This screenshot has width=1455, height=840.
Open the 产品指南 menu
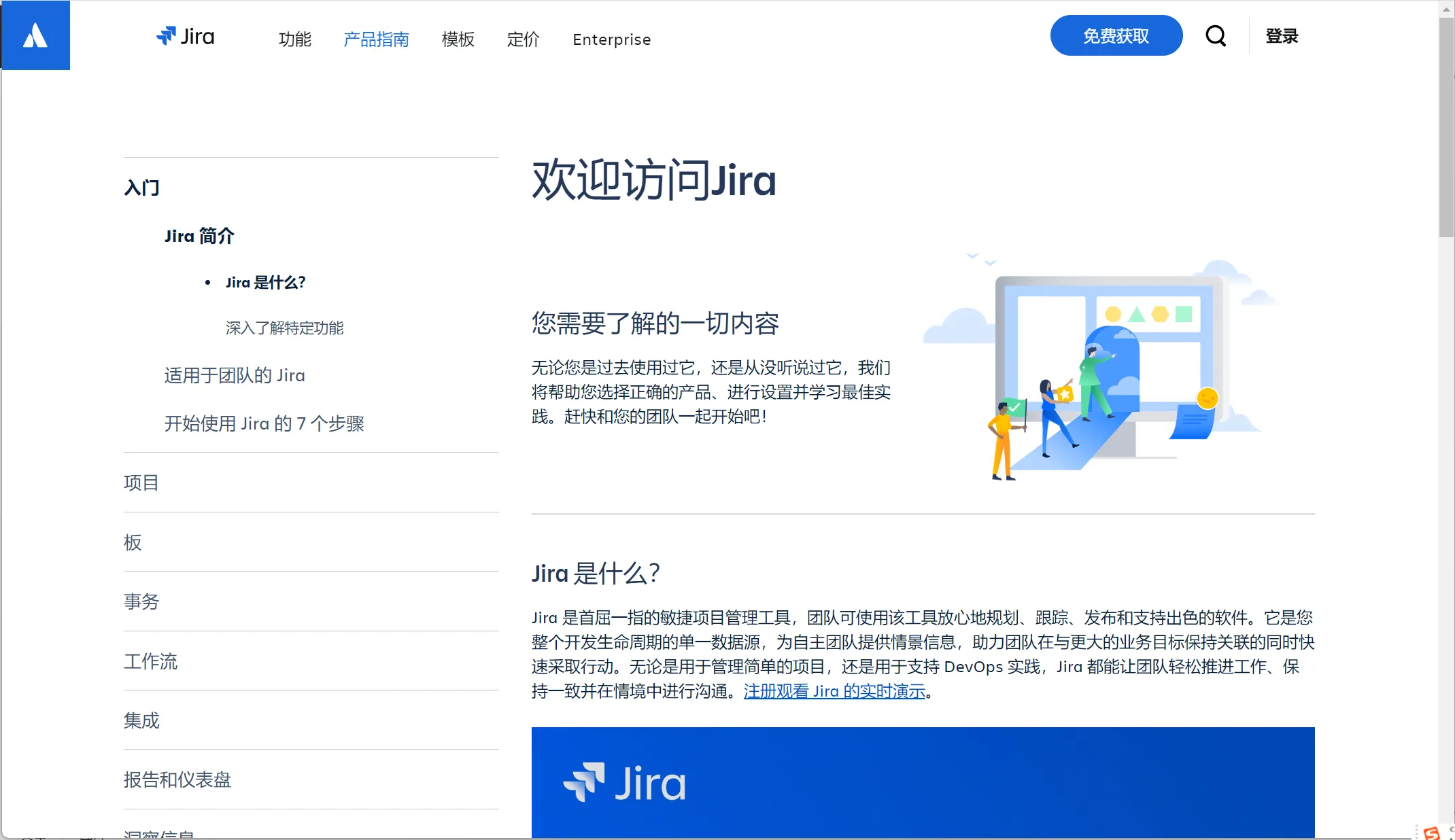coord(376,39)
